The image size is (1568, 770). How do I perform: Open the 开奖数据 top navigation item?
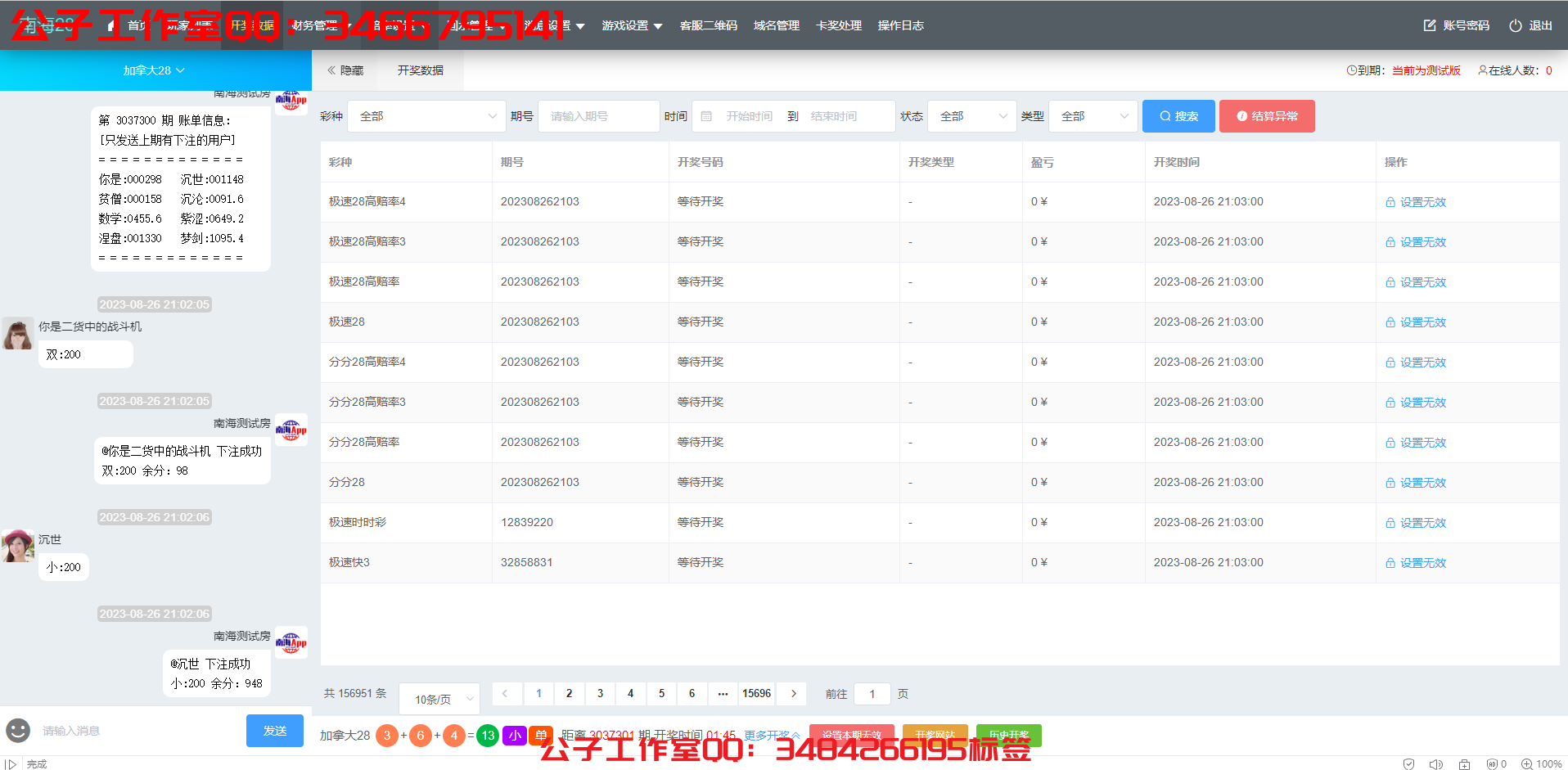[x=252, y=25]
